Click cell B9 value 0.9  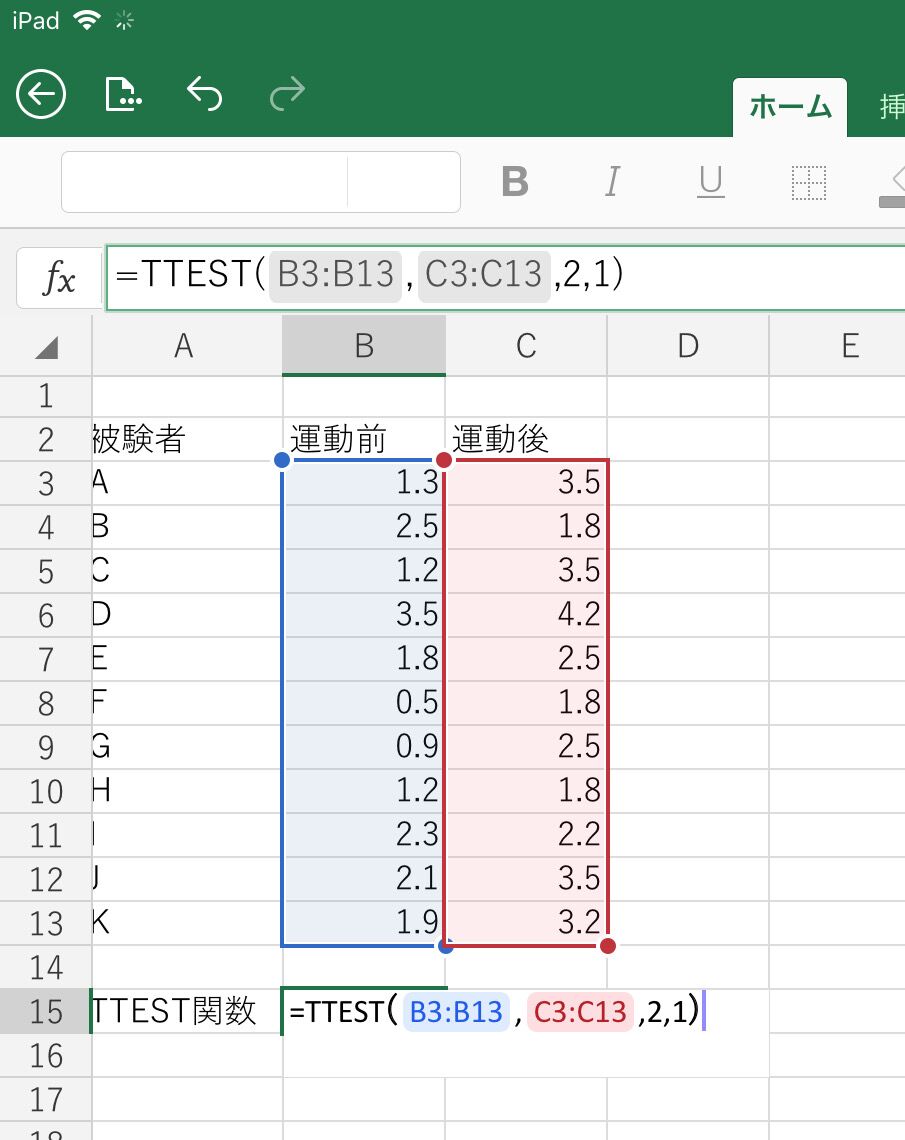point(363,747)
